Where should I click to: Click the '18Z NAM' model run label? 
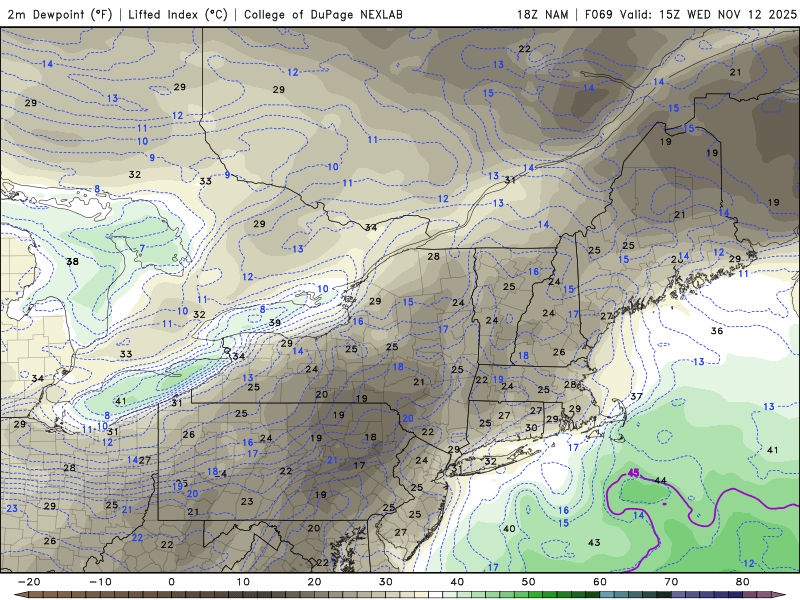pos(543,14)
